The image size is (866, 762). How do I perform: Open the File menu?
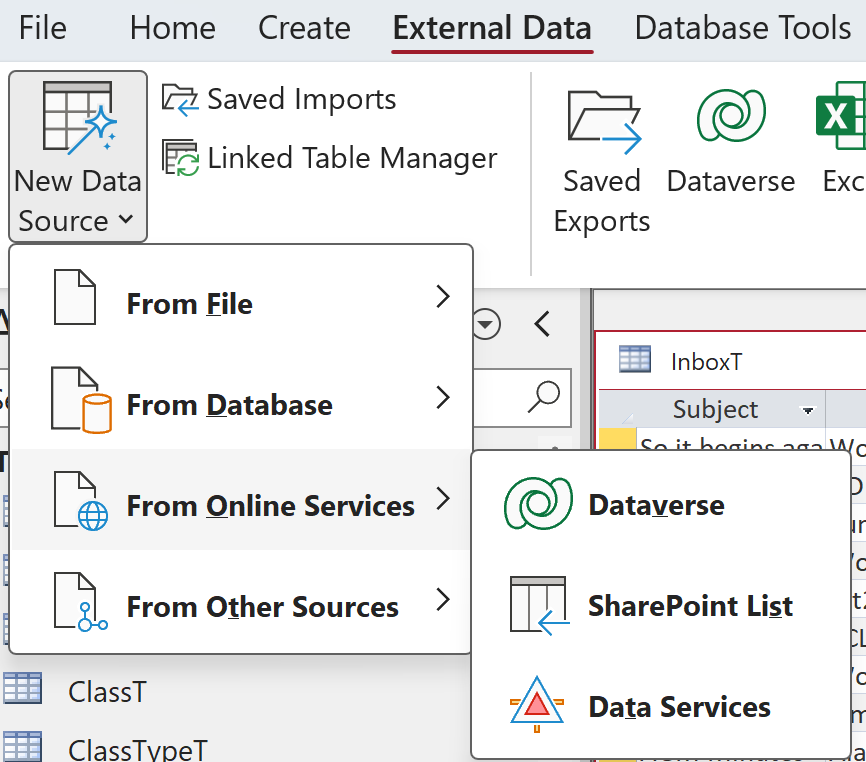43,28
